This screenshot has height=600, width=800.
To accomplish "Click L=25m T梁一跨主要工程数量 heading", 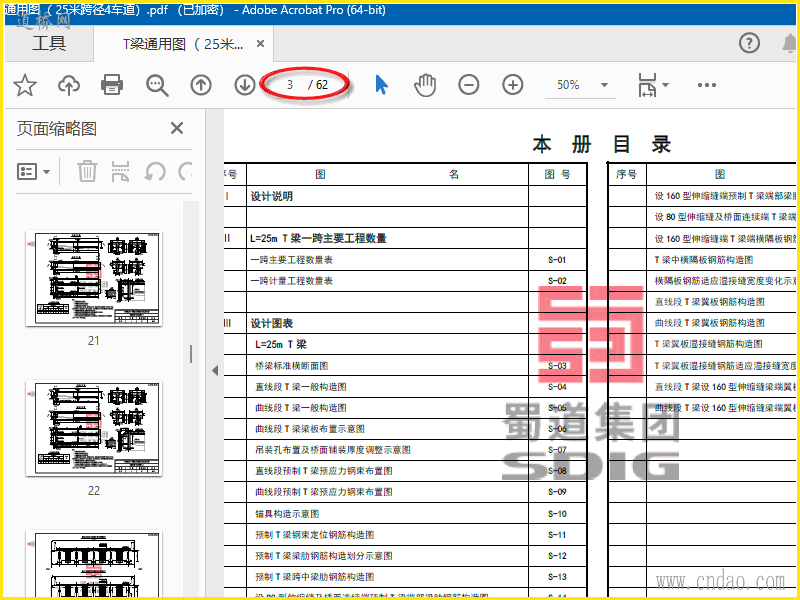I will [x=318, y=238].
